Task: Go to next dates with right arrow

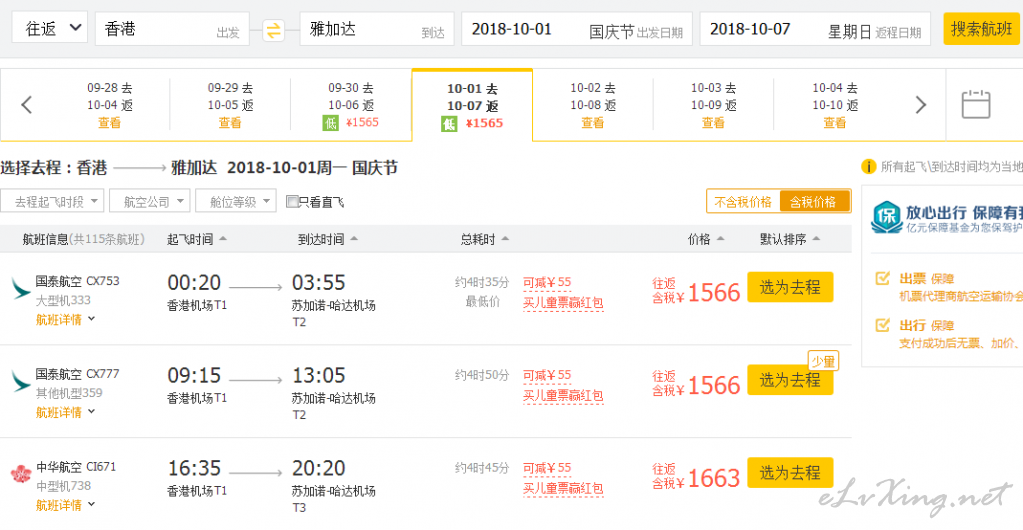Action: click(x=921, y=104)
